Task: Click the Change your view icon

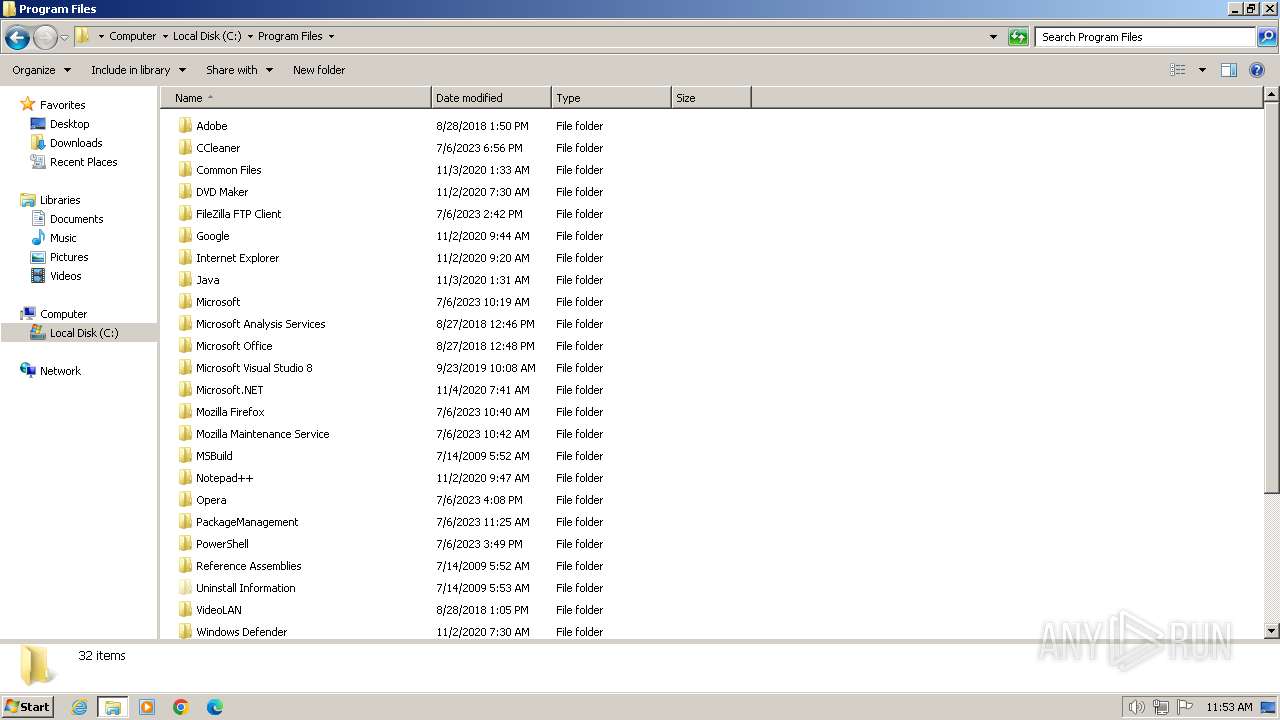Action: (x=1178, y=70)
